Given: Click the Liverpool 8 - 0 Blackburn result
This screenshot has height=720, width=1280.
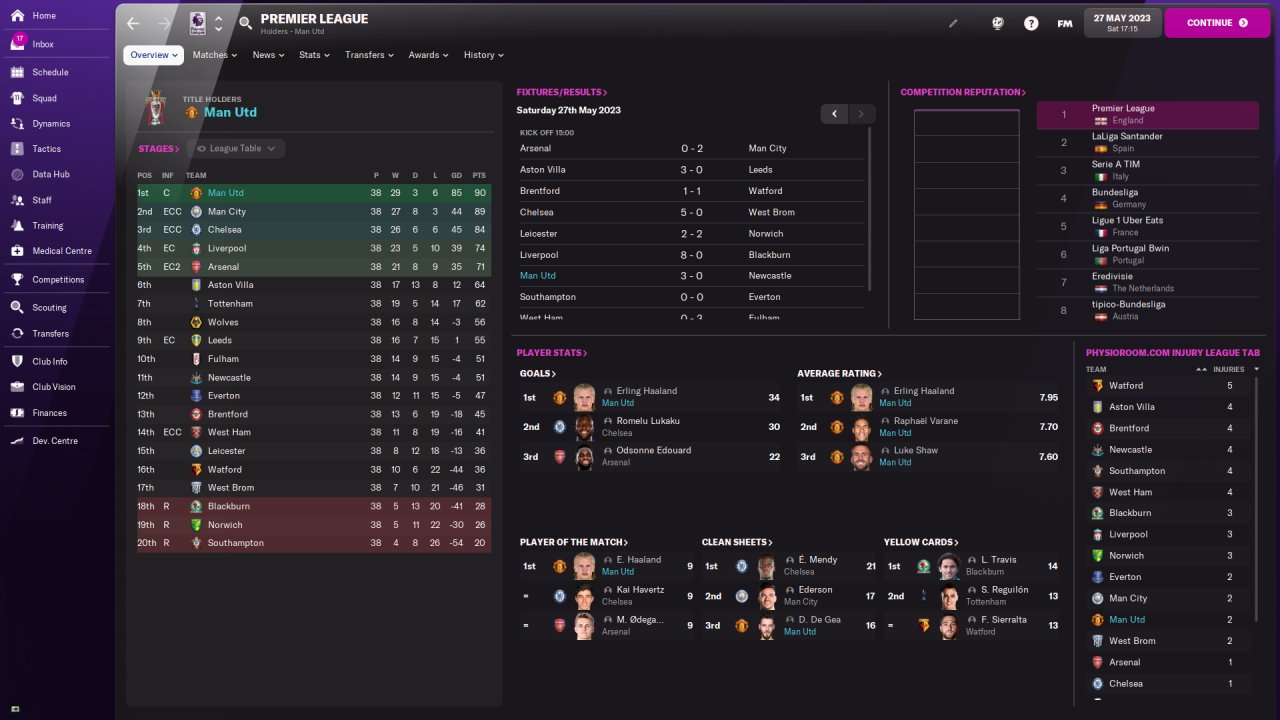Looking at the screenshot, I should tap(692, 255).
